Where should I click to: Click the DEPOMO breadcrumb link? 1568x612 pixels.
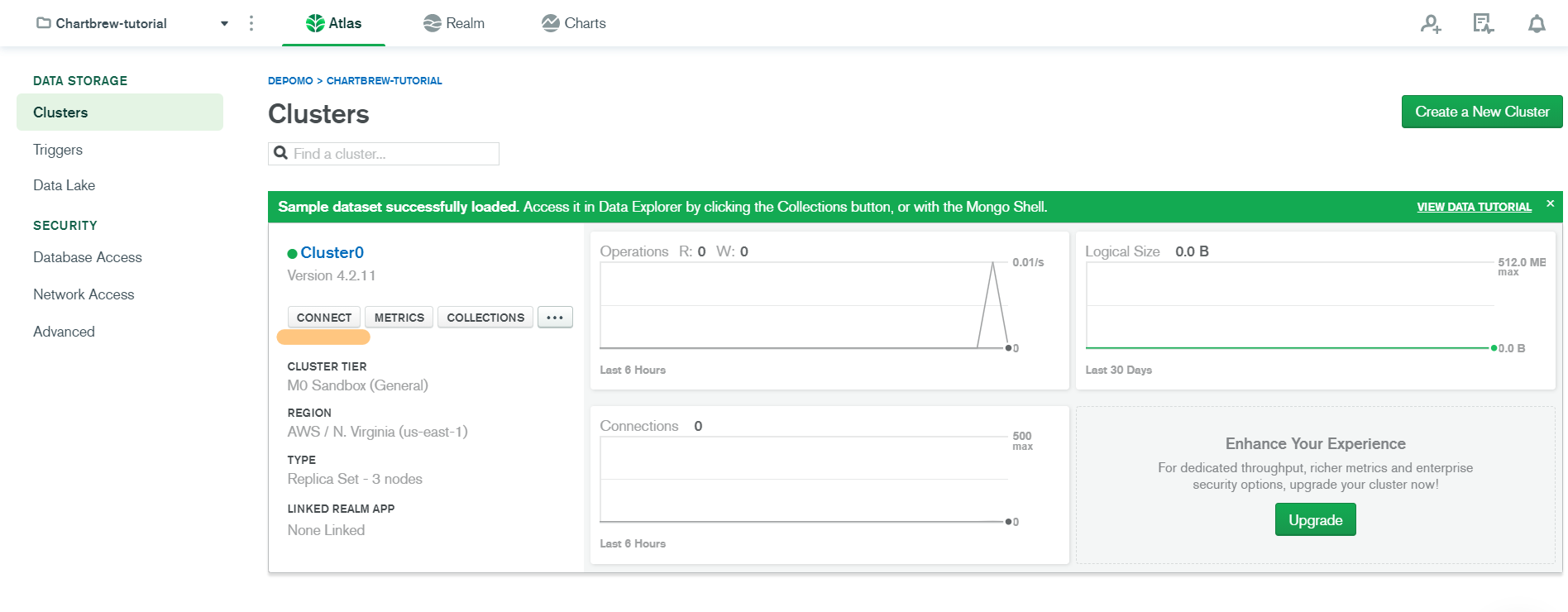(x=290, y=81)
